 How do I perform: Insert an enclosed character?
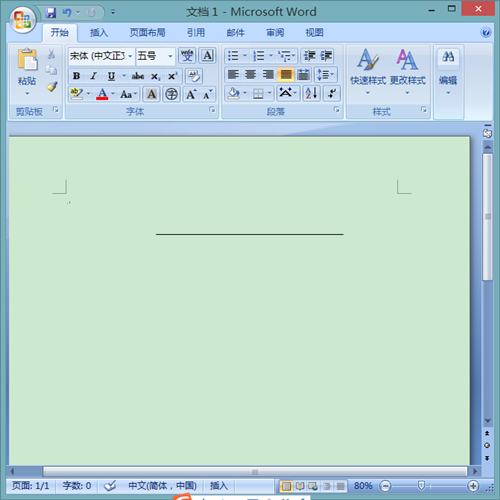coord(171,94)
